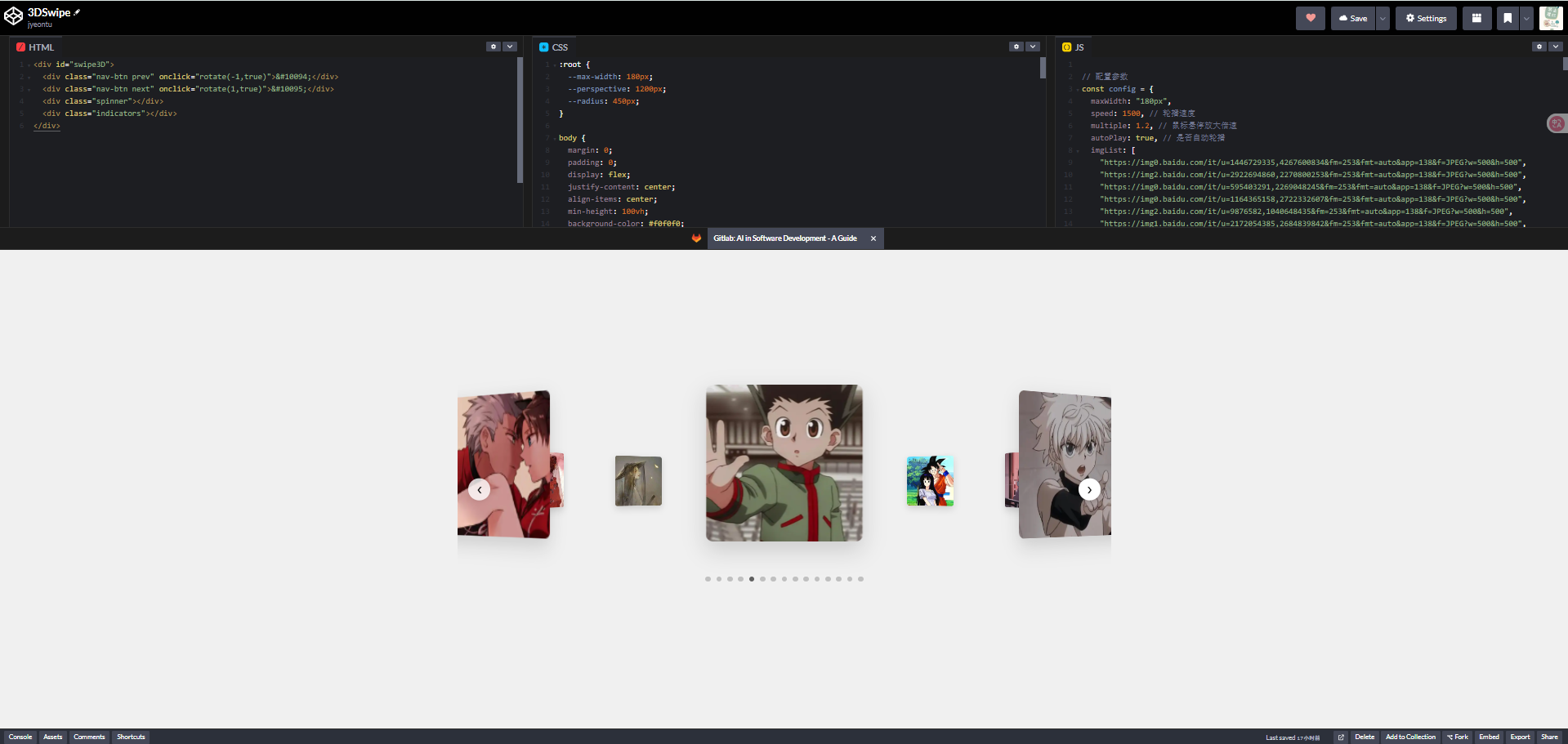Select the first carousel indicator dot

(x=708, y=579)
